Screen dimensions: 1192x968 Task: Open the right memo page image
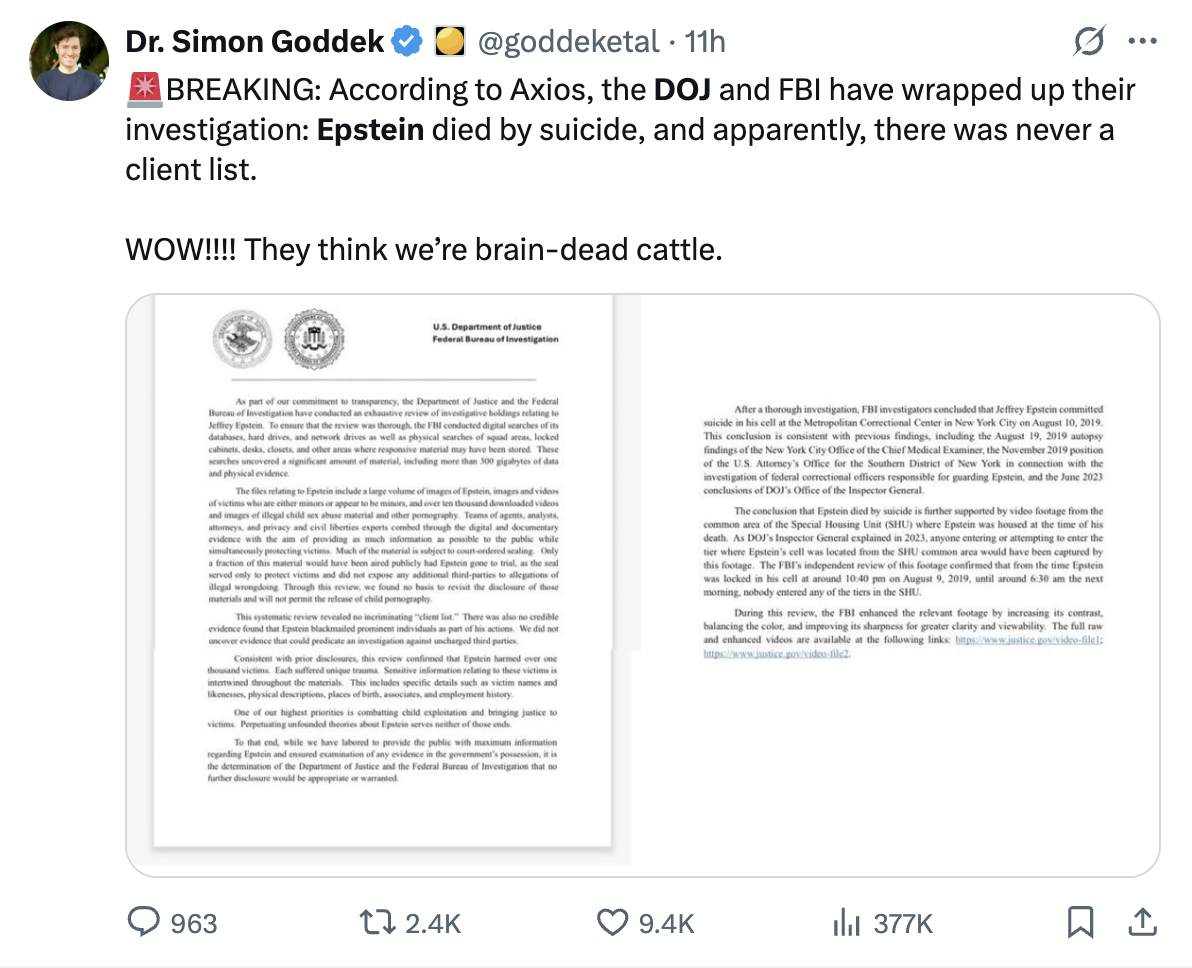(900, 580)
